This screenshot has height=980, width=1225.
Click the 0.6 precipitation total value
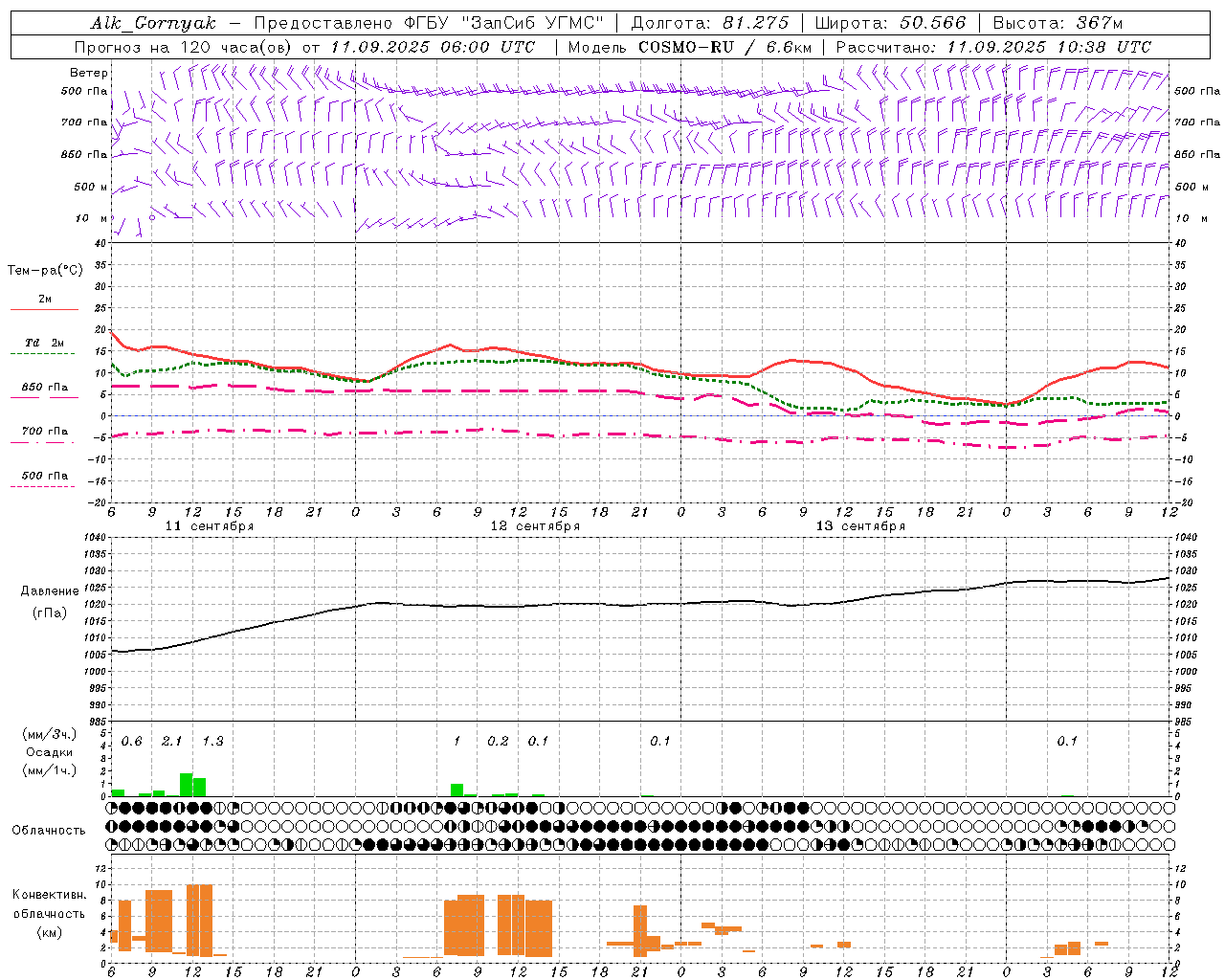click(x=131, y=742)
